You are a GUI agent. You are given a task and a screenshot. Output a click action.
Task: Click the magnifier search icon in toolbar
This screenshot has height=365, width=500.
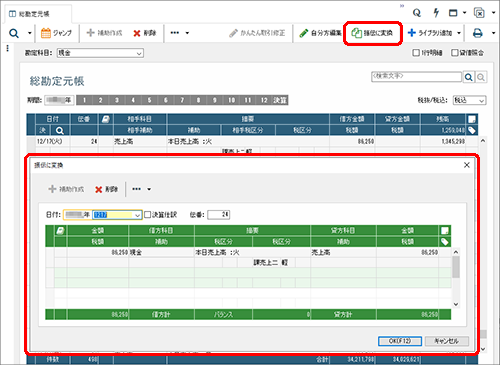click(14, 33)
